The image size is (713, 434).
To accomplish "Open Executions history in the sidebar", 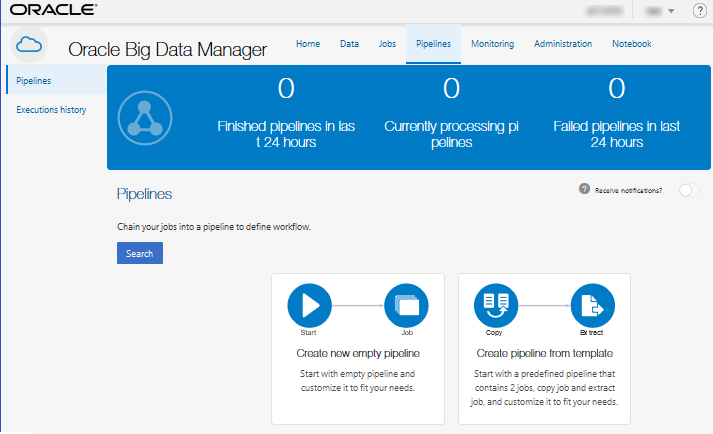I will [x=51, y=110].
